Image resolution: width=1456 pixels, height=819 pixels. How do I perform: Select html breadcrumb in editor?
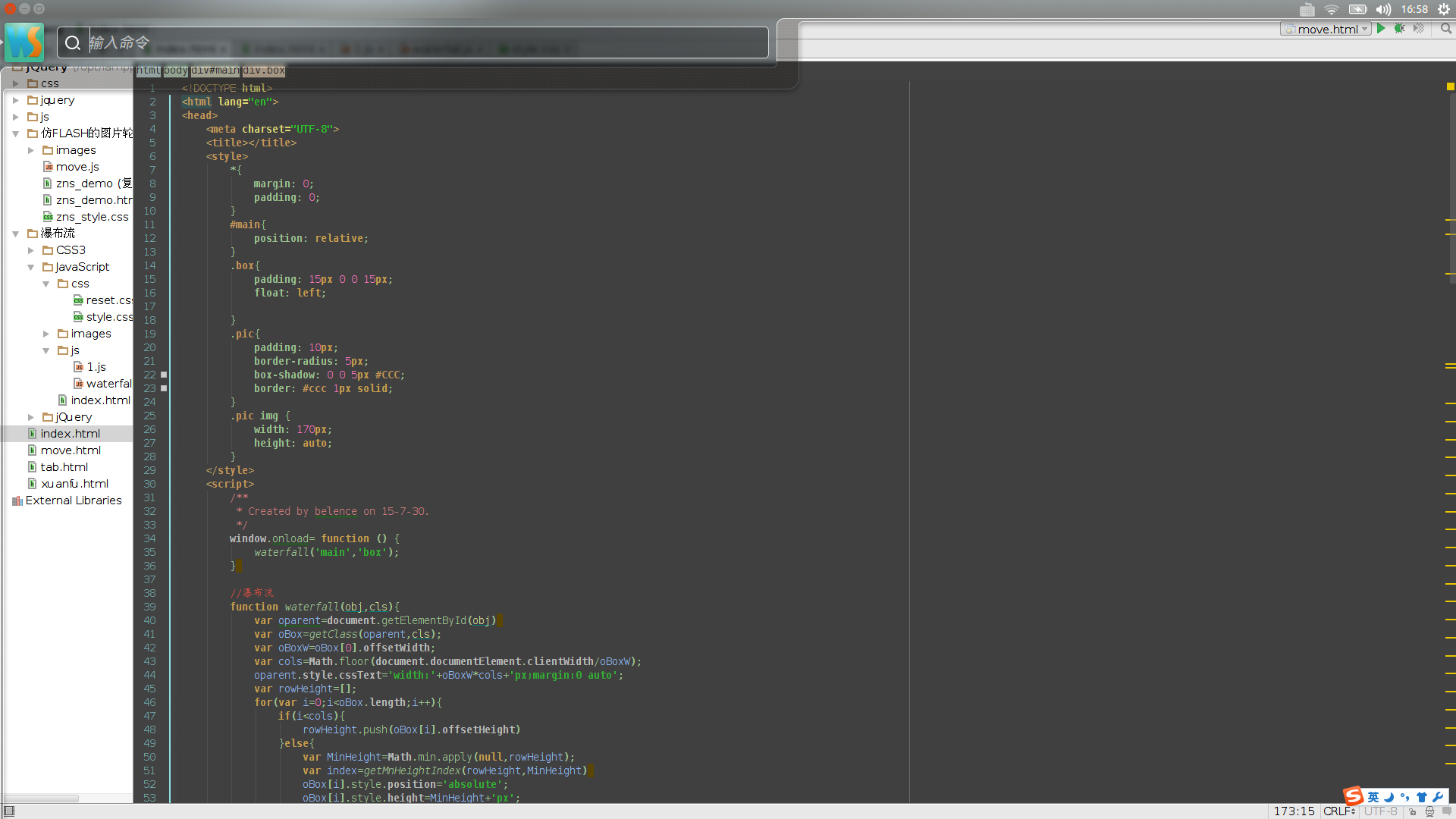(x=149, y=71)
